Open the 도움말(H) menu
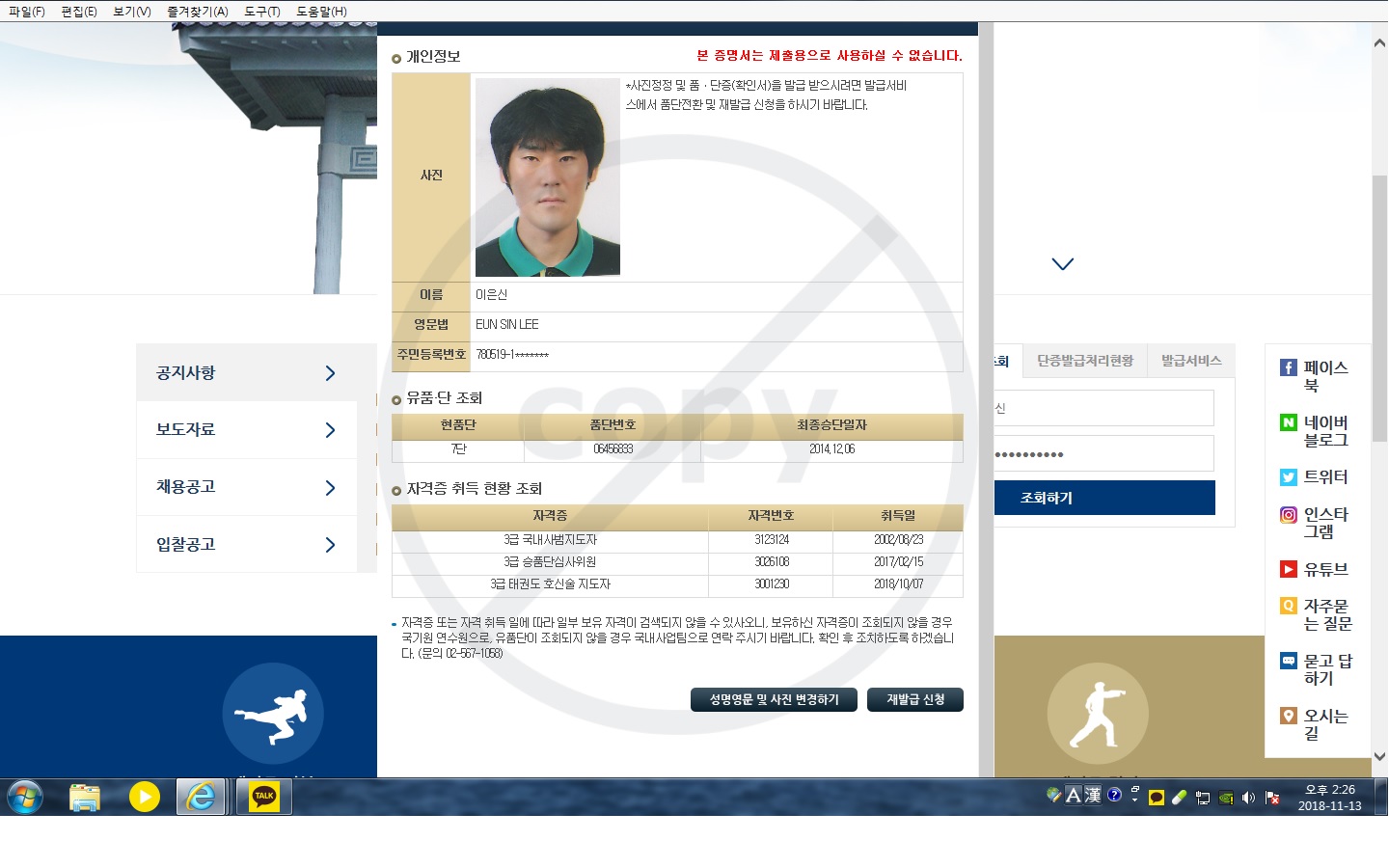This screenshot has height=868, width=1389. point(321,12)
